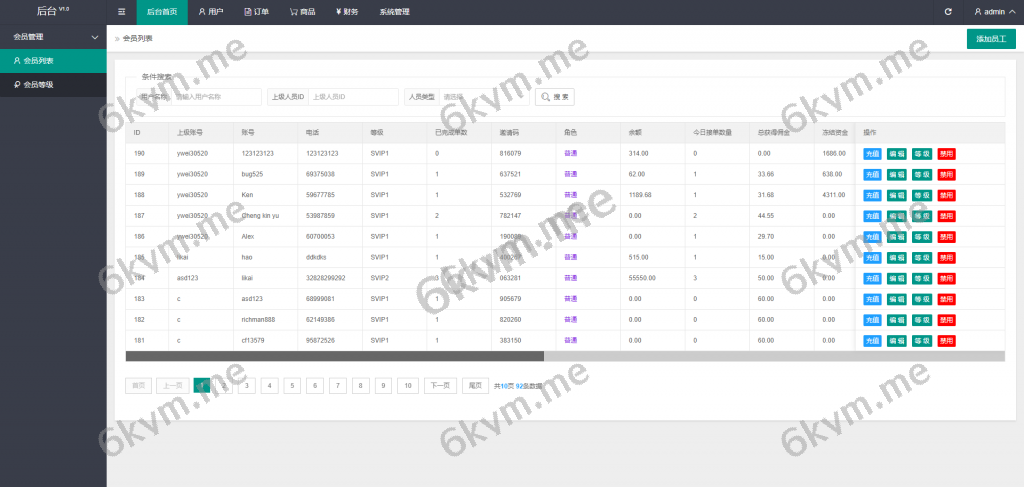This screenshot has width=1024, height=487.
Task: Expand the admin account dropdown
Action: [995, 12]
